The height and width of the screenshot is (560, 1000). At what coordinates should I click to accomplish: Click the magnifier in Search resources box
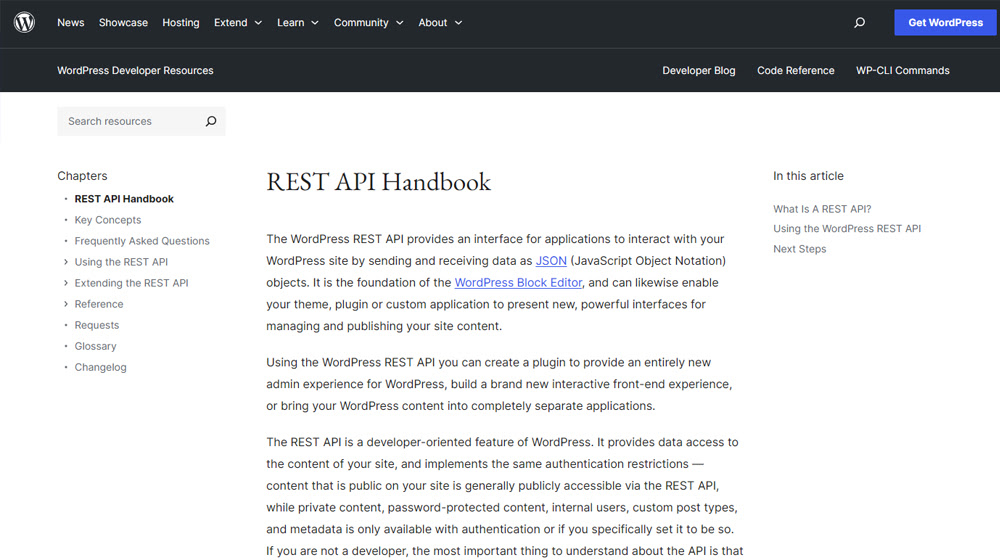pyautogui.click(x=211, y=121)
